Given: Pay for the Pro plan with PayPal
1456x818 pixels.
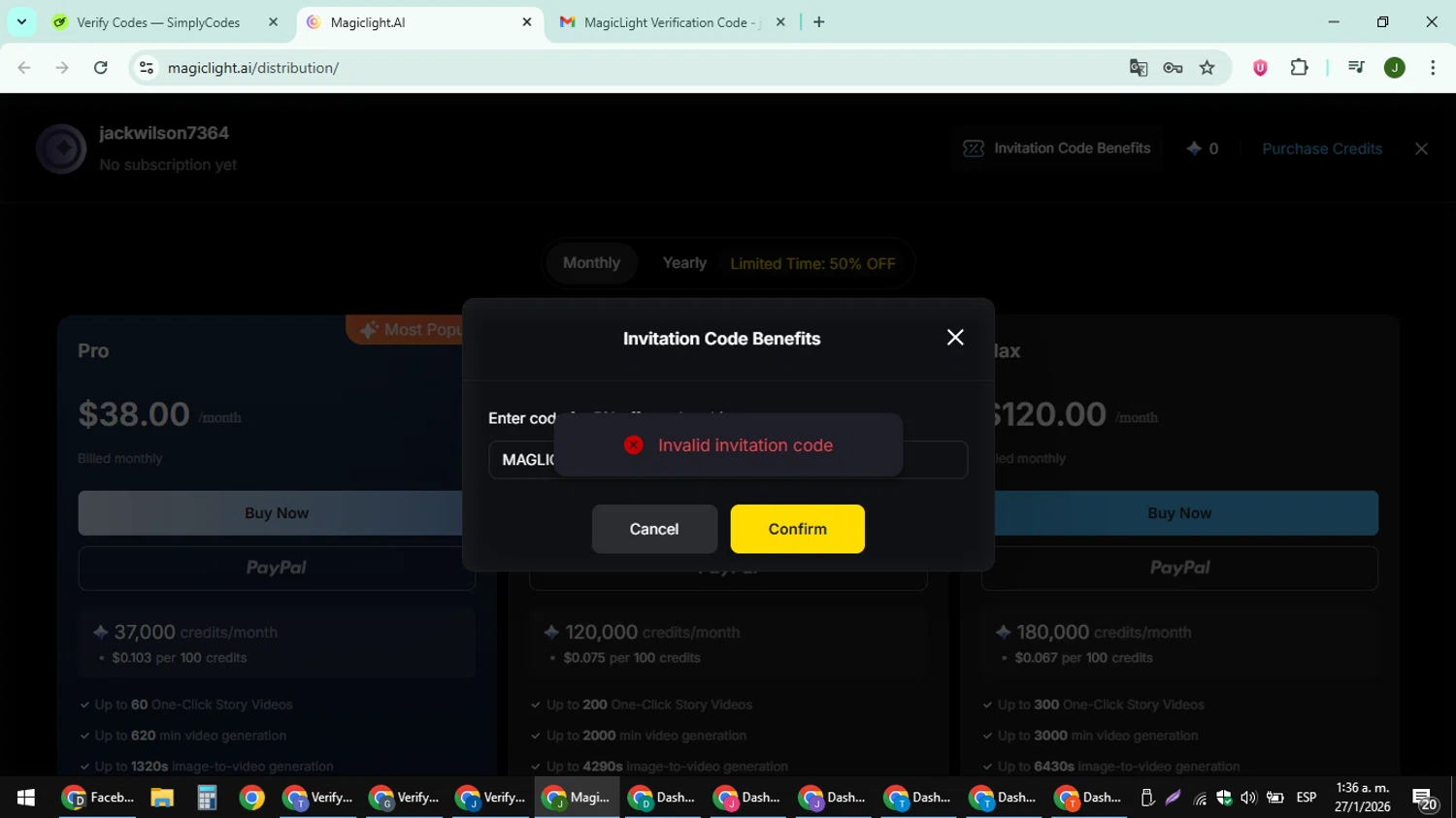Looking at the screenshot, I should (277, 568).
